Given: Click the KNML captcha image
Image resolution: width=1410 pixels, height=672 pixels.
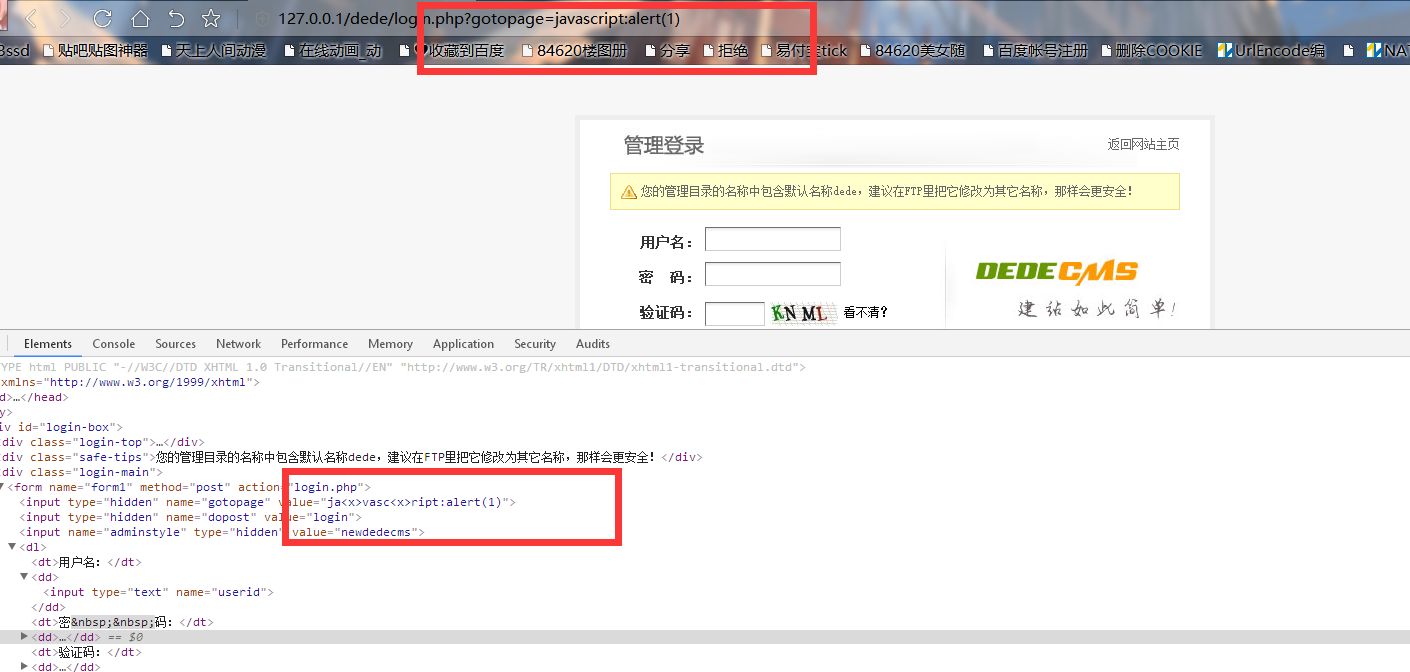Looking at the screenshot, I should tap(803, 313).
